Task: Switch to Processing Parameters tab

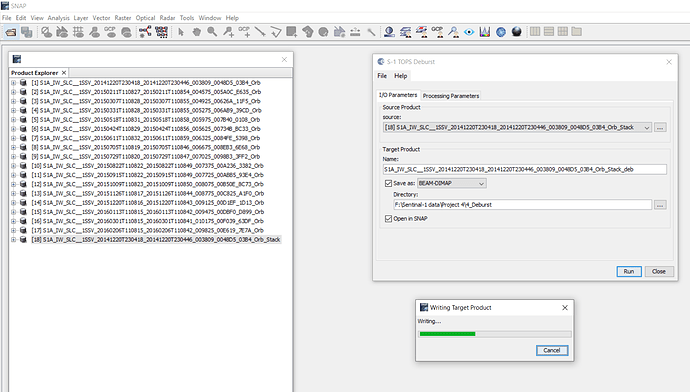Action: point(451,95)
